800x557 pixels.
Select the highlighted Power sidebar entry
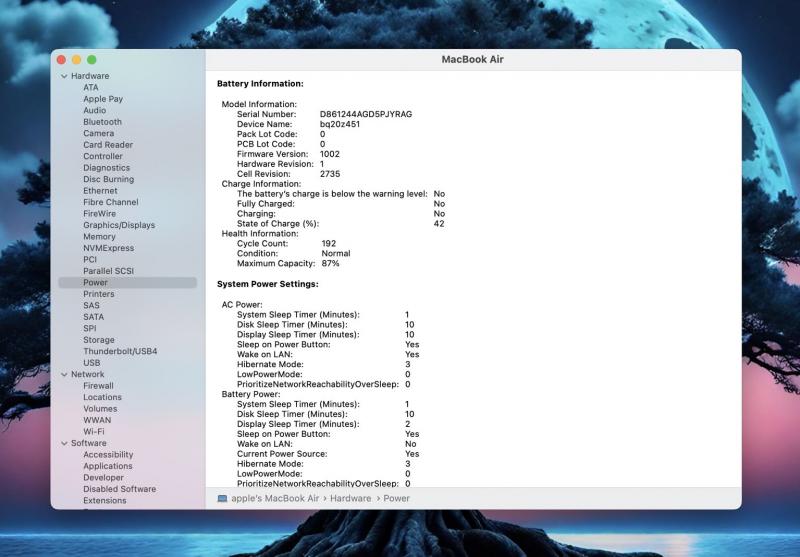128,283
